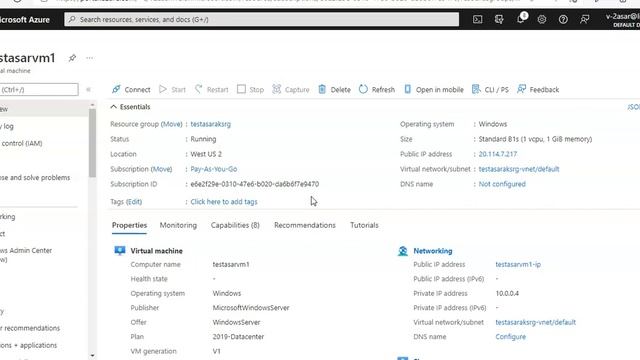Open the Activity log menu item
The width and height of the screenshot is (640, 360).
point(7,126)
